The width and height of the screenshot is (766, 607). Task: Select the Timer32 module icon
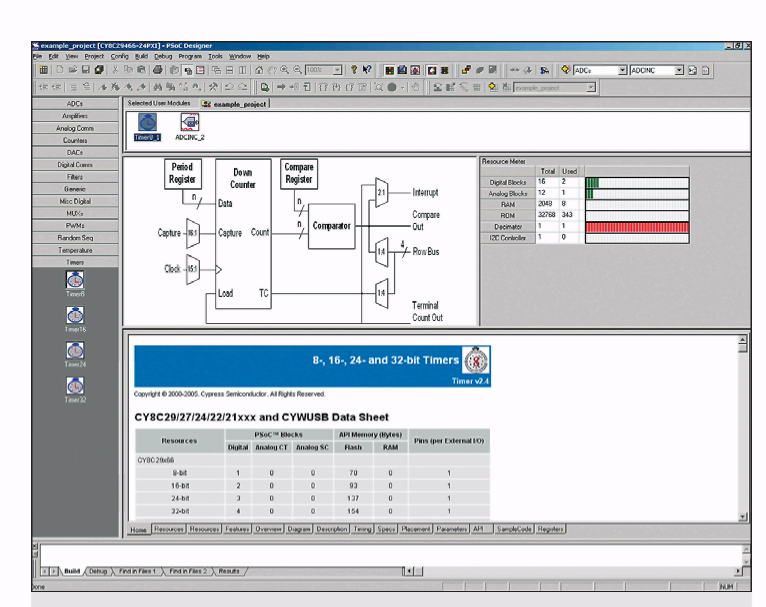pos(75,386)
